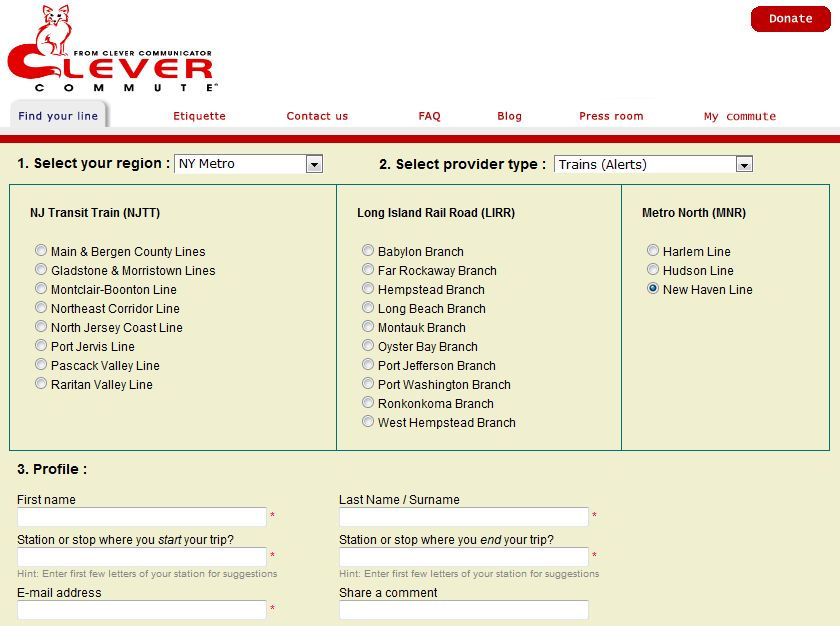The image size is (840, 626).
Task: Focus the E-mail address input
Action: (x=142, y=610)
